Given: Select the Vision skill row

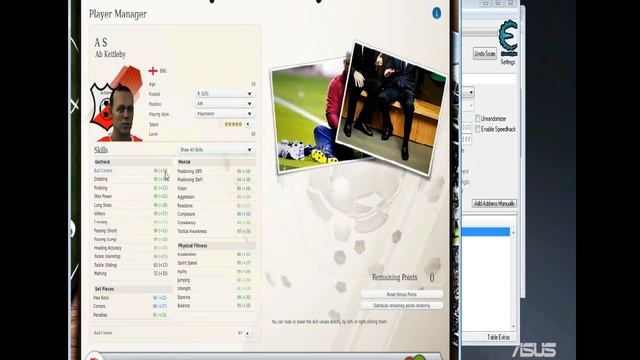Looking at the screenshot, I should 215,189.
